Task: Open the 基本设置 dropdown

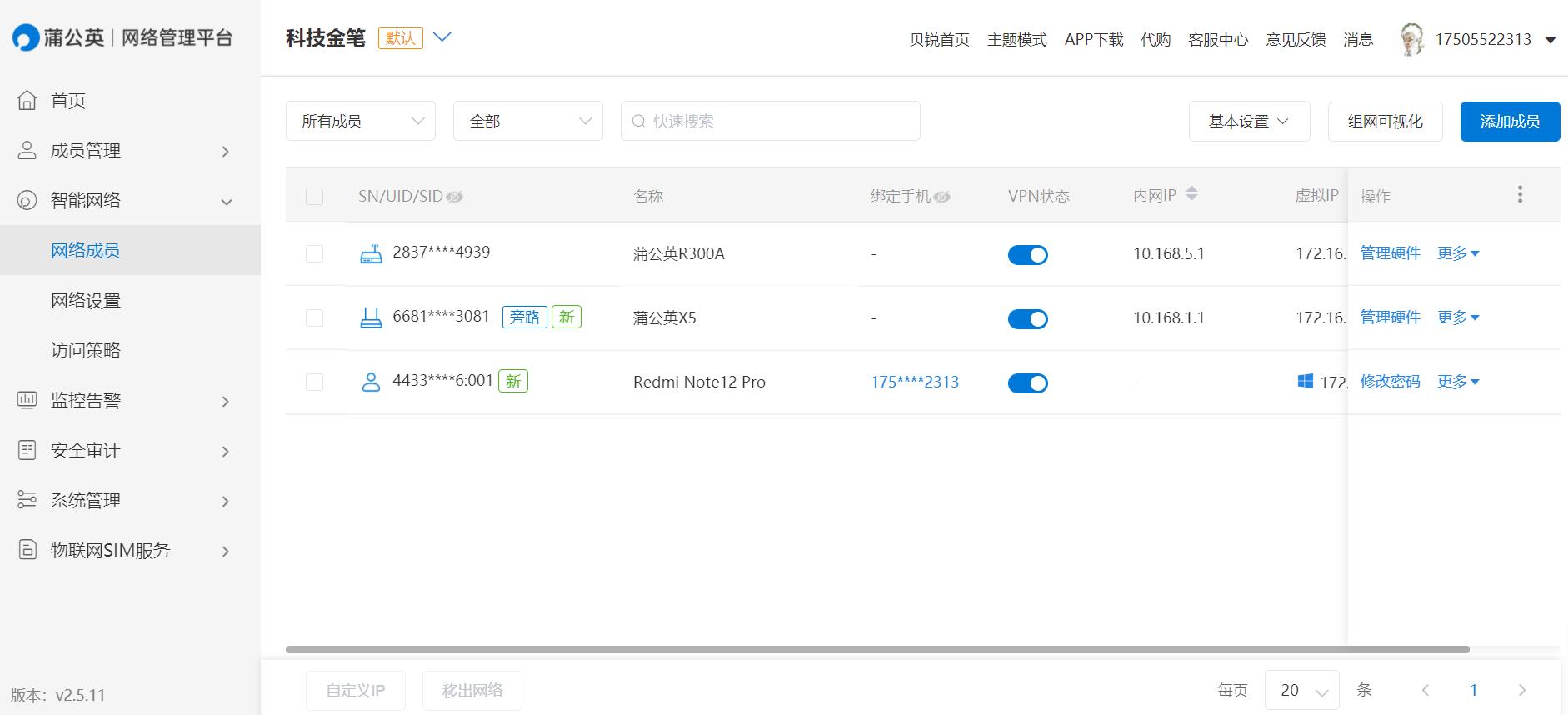Action: click(1250, 121)
